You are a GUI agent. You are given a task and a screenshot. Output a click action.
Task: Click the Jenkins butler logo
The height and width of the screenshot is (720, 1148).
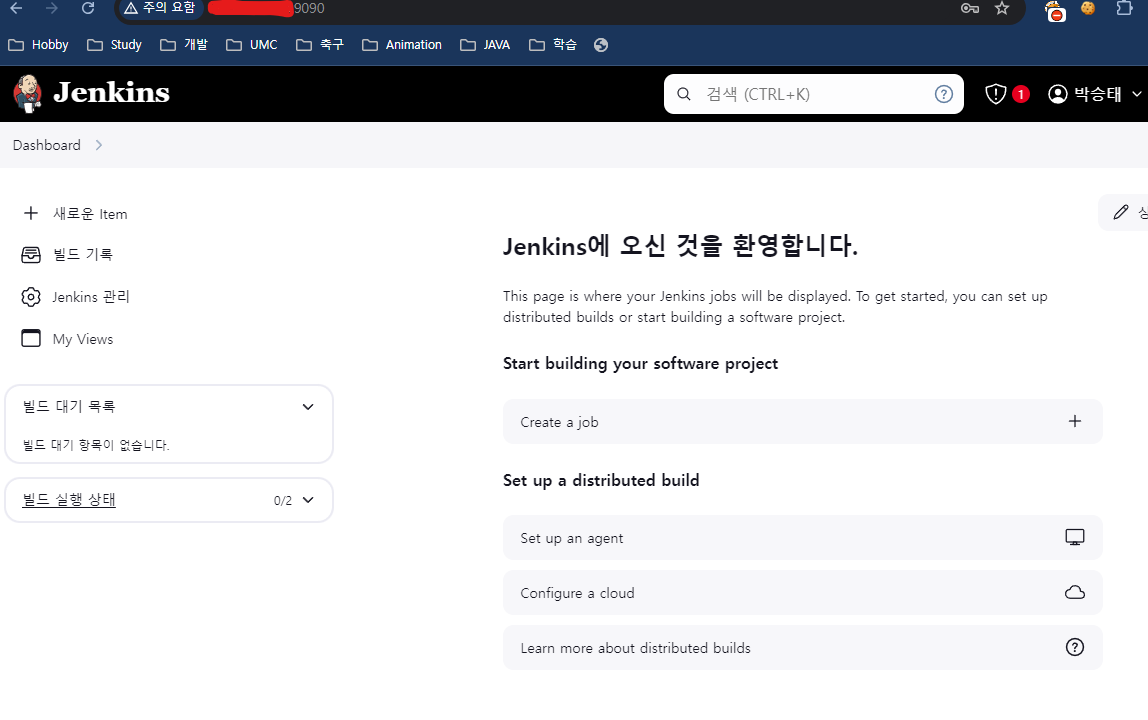(27, 94)
